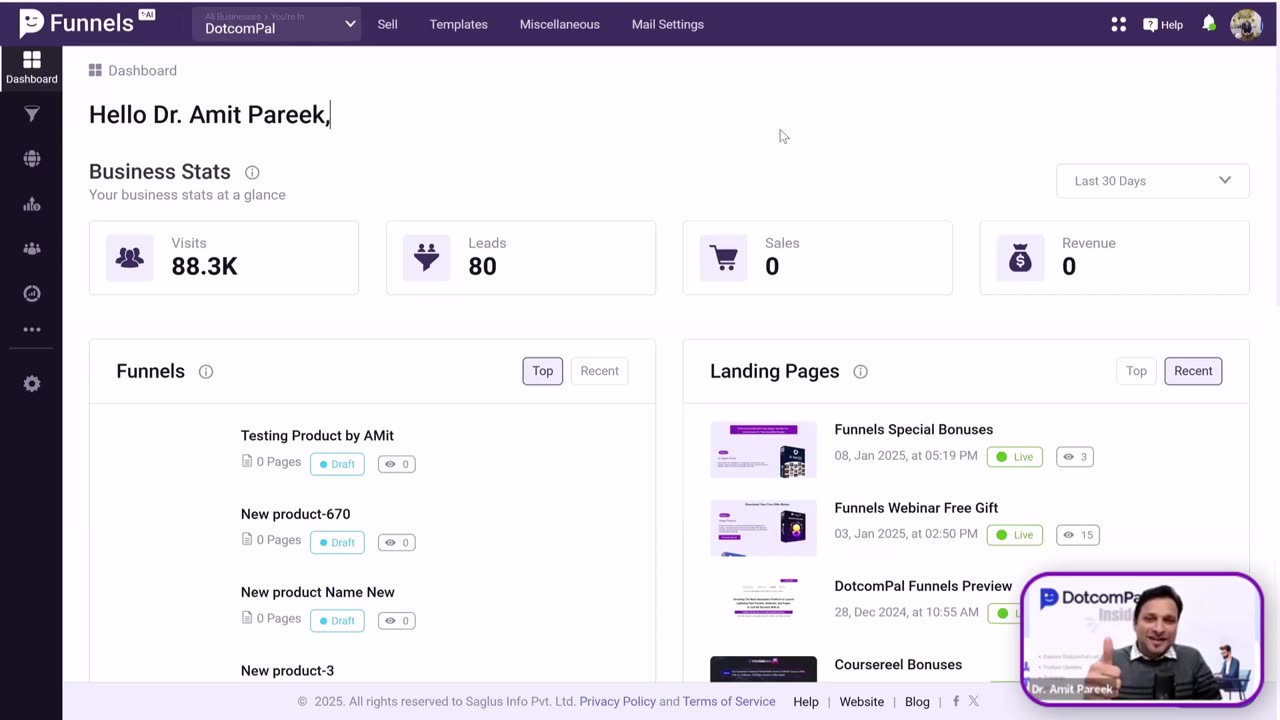1280x720 pixels.
Task: Open the Mail Settings menu
Action: [x=668, y=24]
